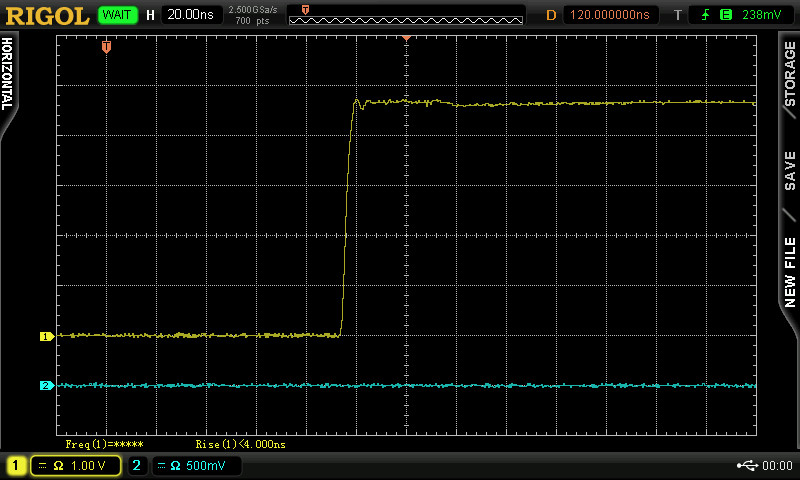The width and height of the screenshot is (800, 480).
Task: Click the Freq(1) measurement readout
Action: (x=105, y=443)
